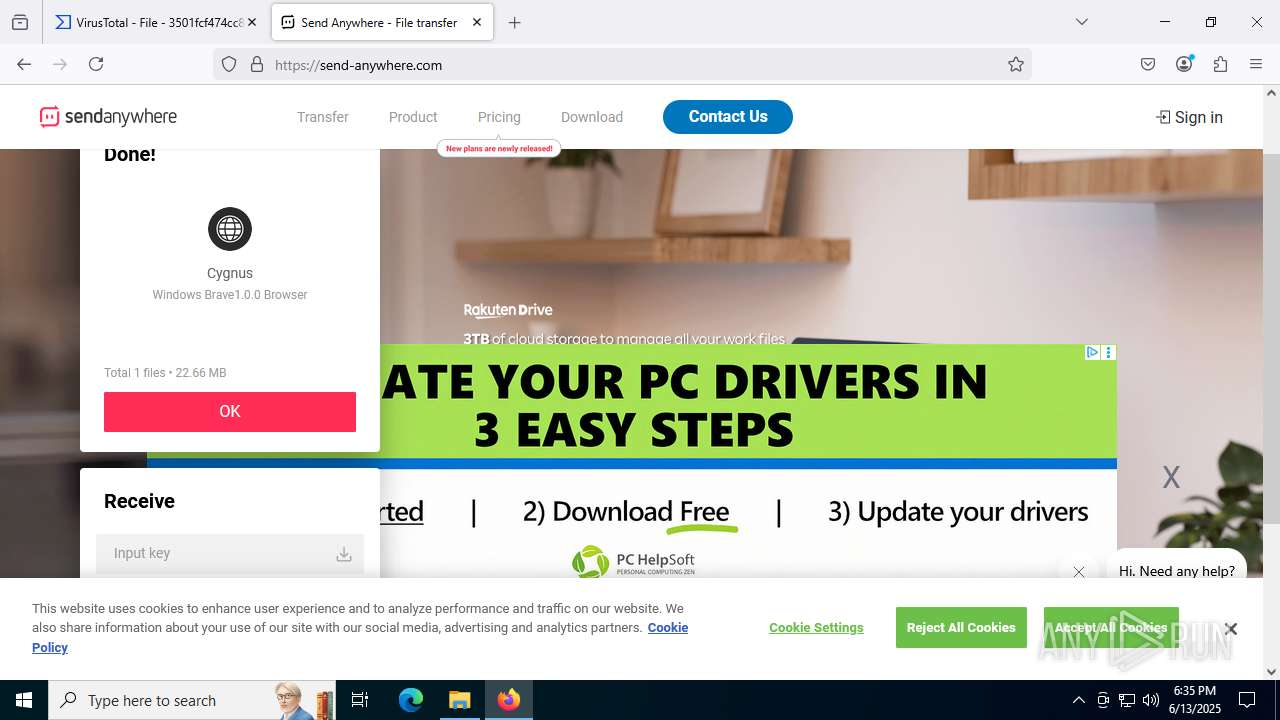Open the Windows Start menu
Image resolution: width=1280 pixels, height=720 pixels.
click(24, 700)
